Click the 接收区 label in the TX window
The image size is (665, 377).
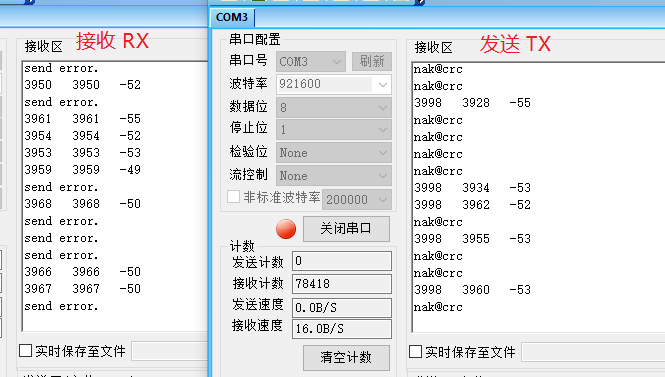(x=433, y=47)
